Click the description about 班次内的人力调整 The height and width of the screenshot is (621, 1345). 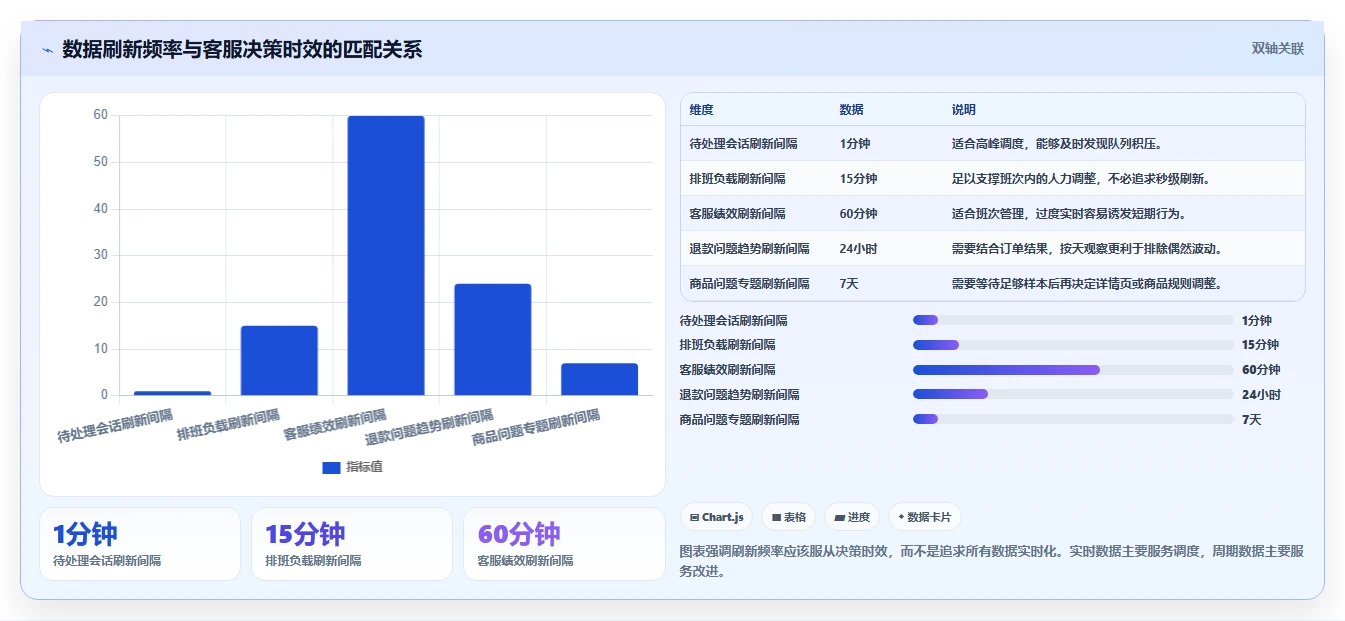(1081, 179)
